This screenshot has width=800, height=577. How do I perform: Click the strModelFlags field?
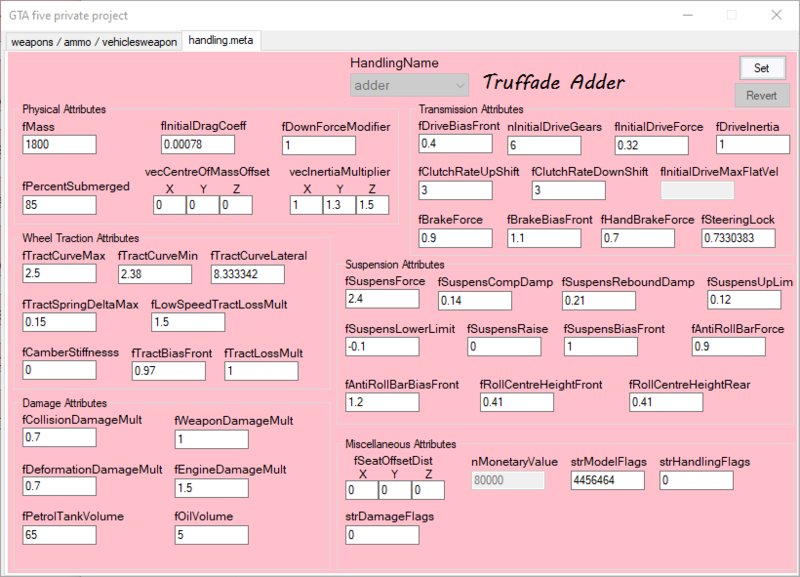click(x=607, y=480)
